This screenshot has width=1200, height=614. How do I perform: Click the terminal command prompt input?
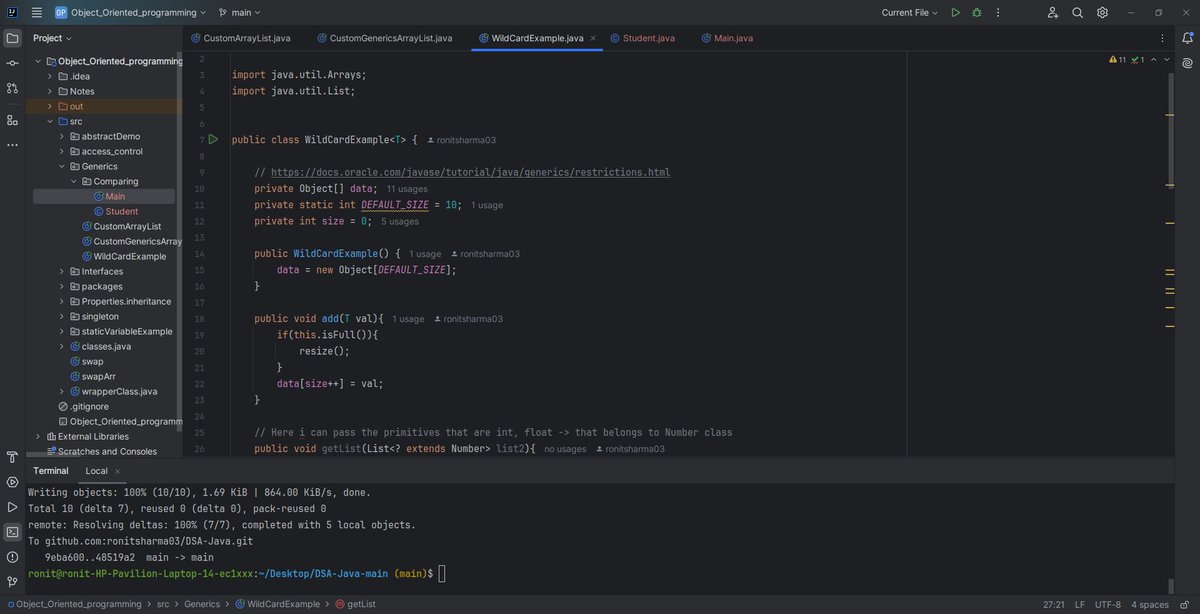pos(441,573)
